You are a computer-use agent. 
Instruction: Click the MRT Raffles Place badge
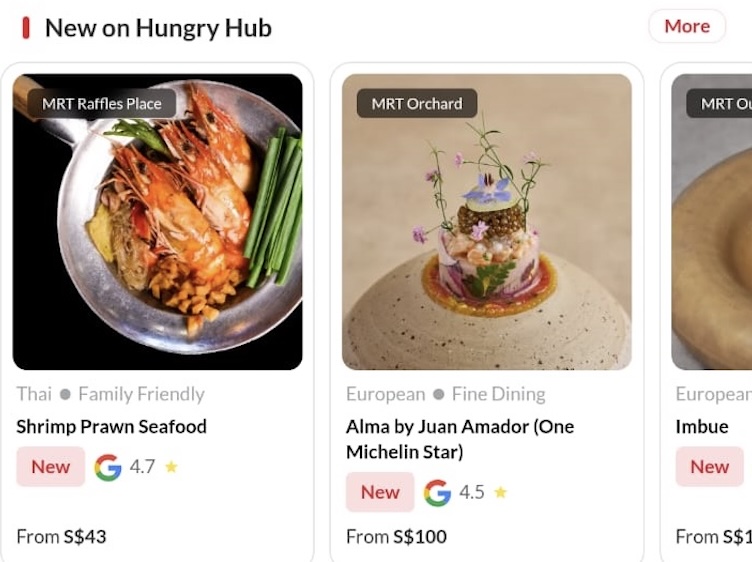[102, 103]
